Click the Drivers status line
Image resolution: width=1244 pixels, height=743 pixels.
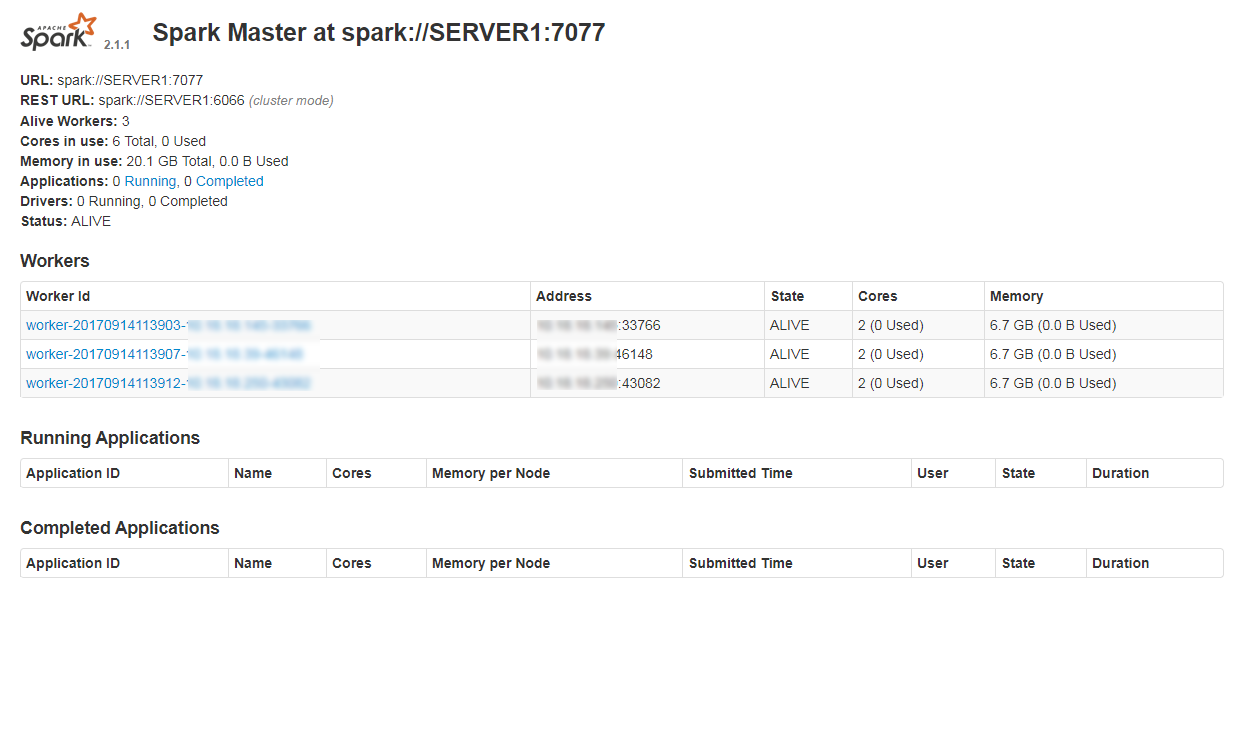(124, 201)
